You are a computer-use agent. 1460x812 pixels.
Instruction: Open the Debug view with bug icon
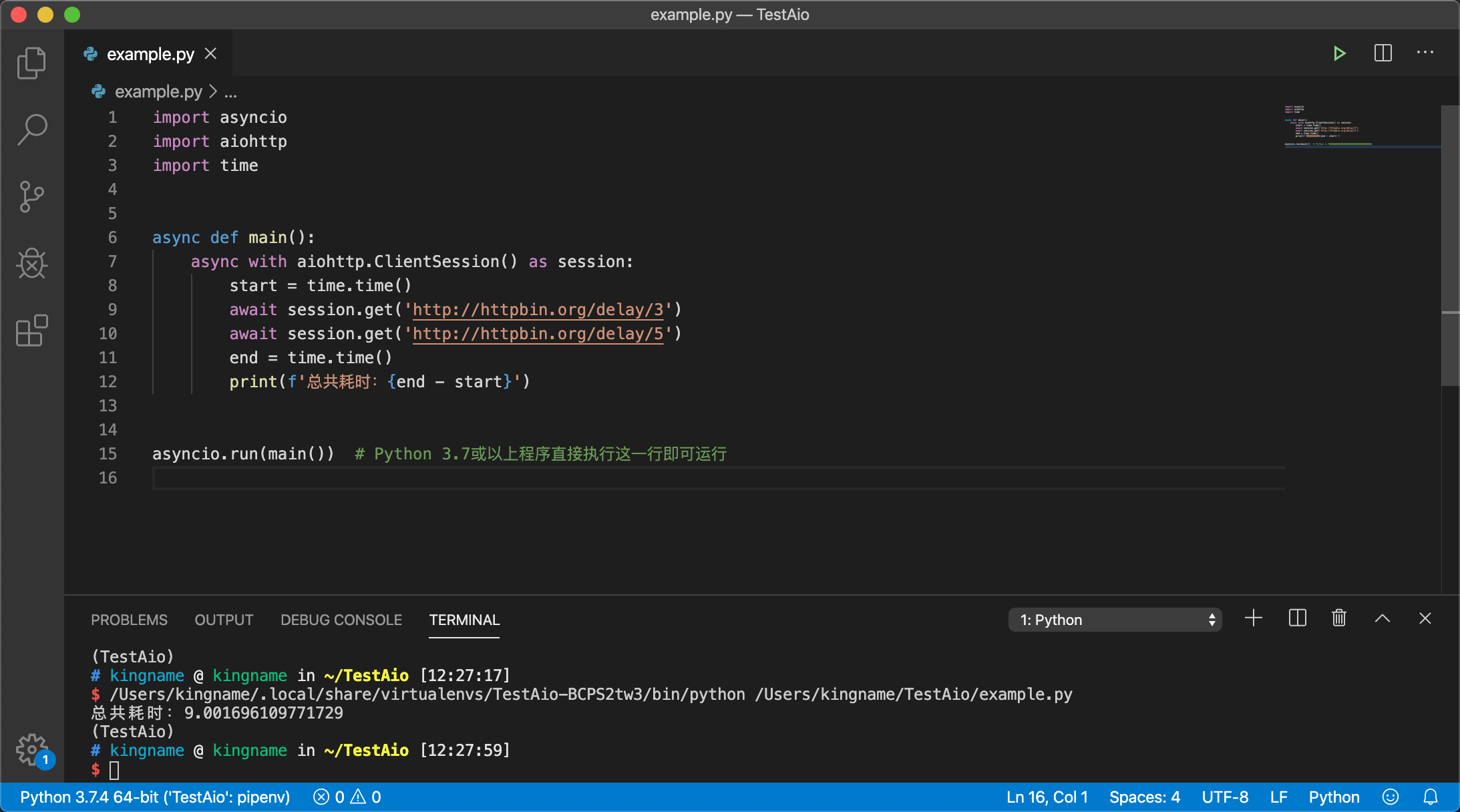(x=31, y=264)
